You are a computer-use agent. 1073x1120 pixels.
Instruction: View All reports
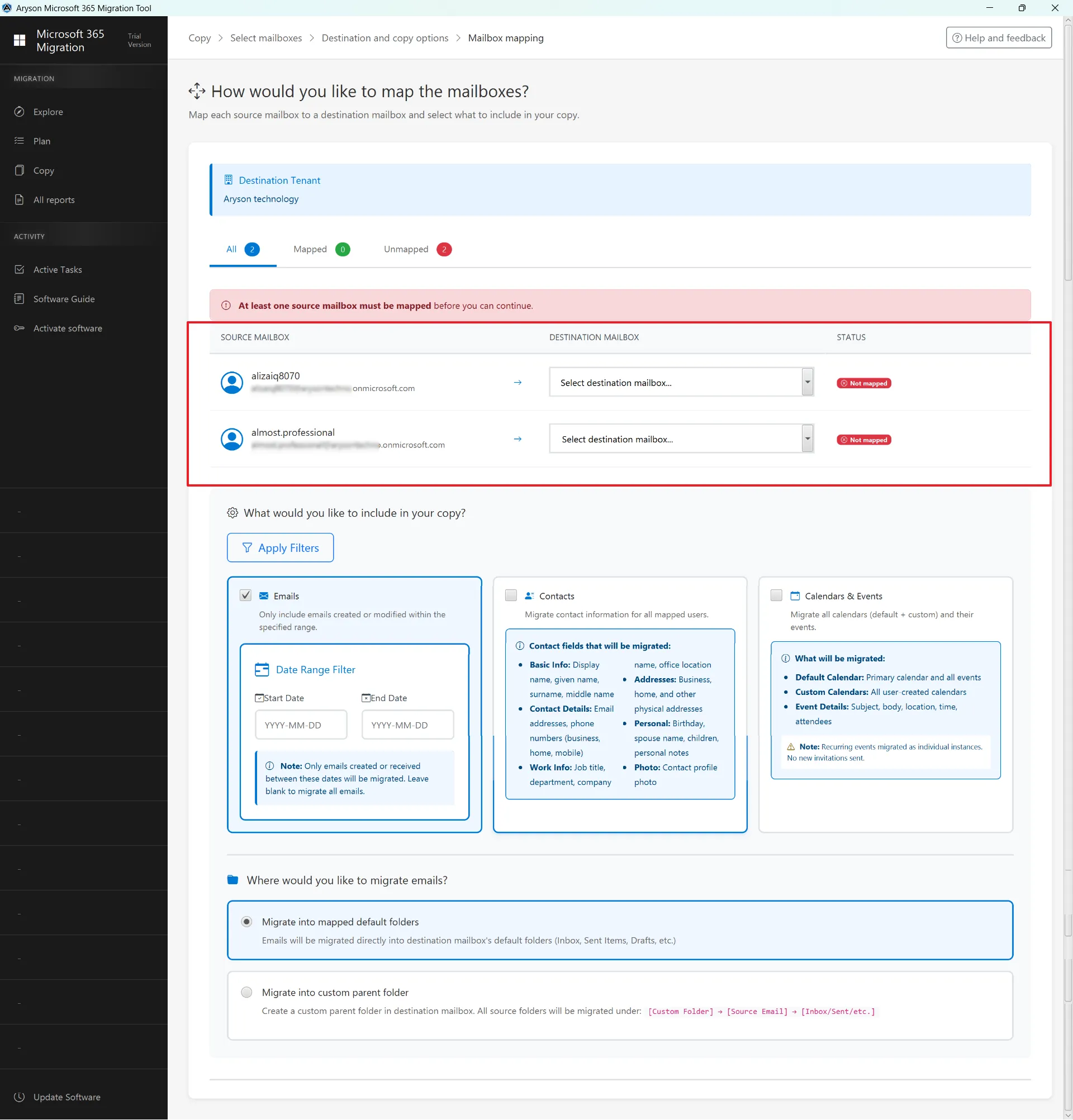pyautogui.click(x=53, y=199)
